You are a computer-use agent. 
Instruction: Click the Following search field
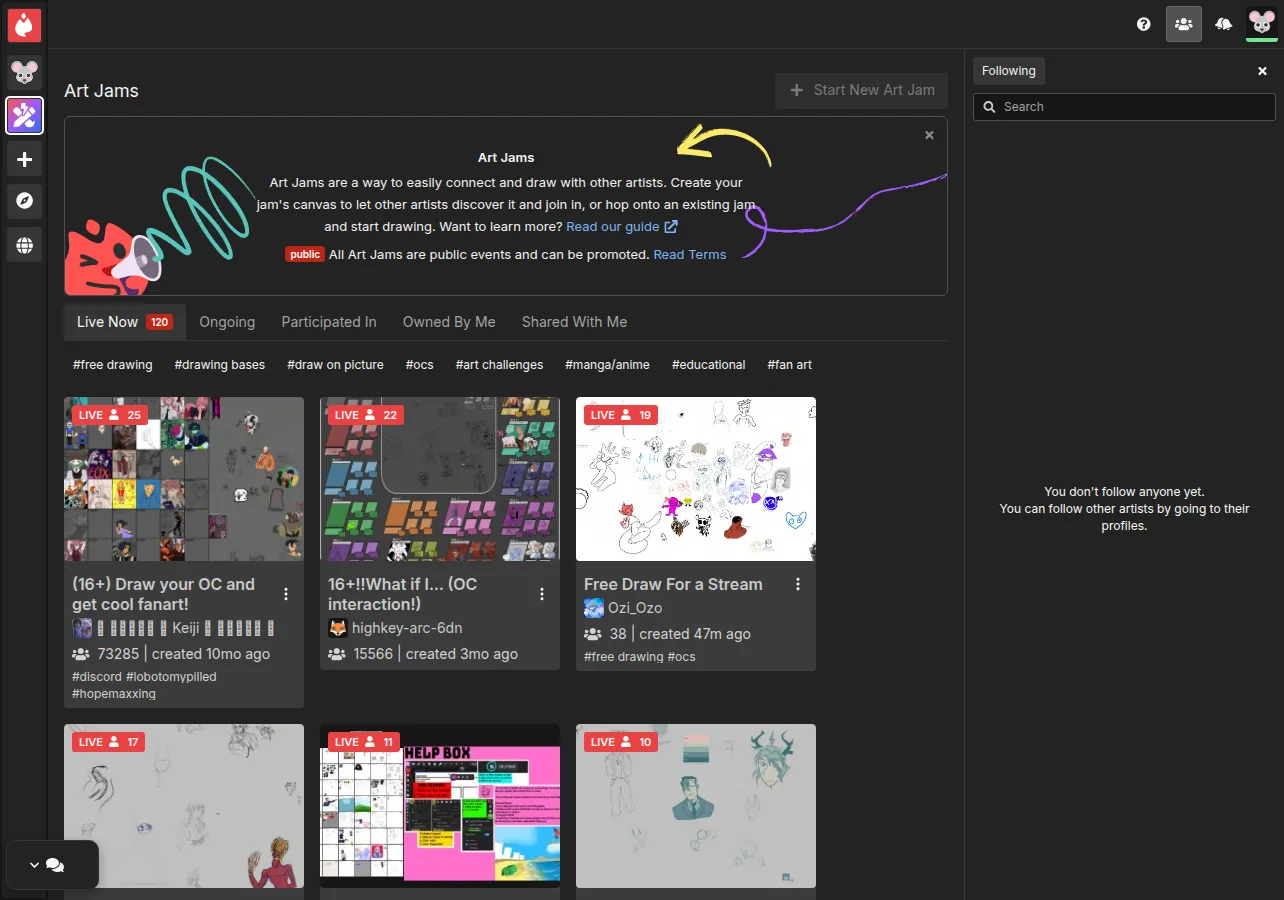1124,107
